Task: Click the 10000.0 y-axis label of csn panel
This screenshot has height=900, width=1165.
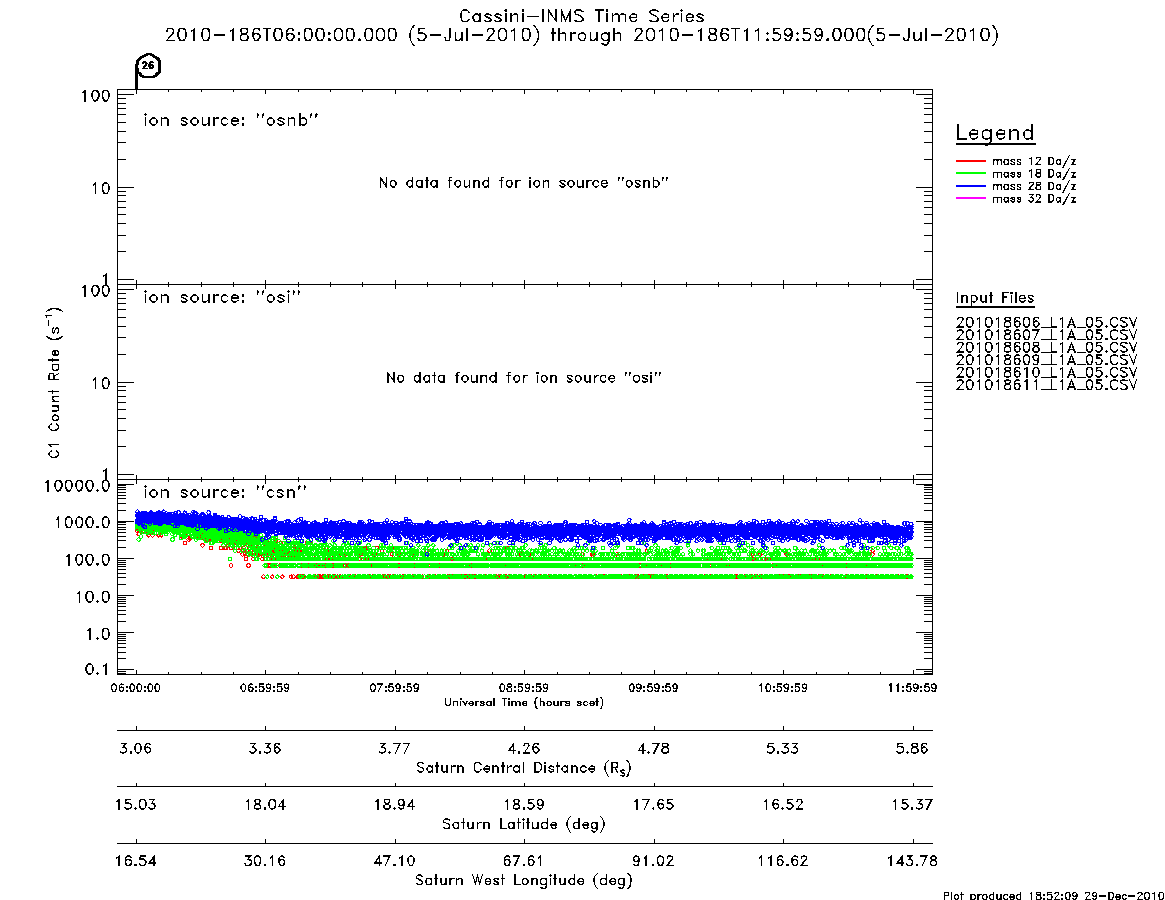Action: coord(77,487)
